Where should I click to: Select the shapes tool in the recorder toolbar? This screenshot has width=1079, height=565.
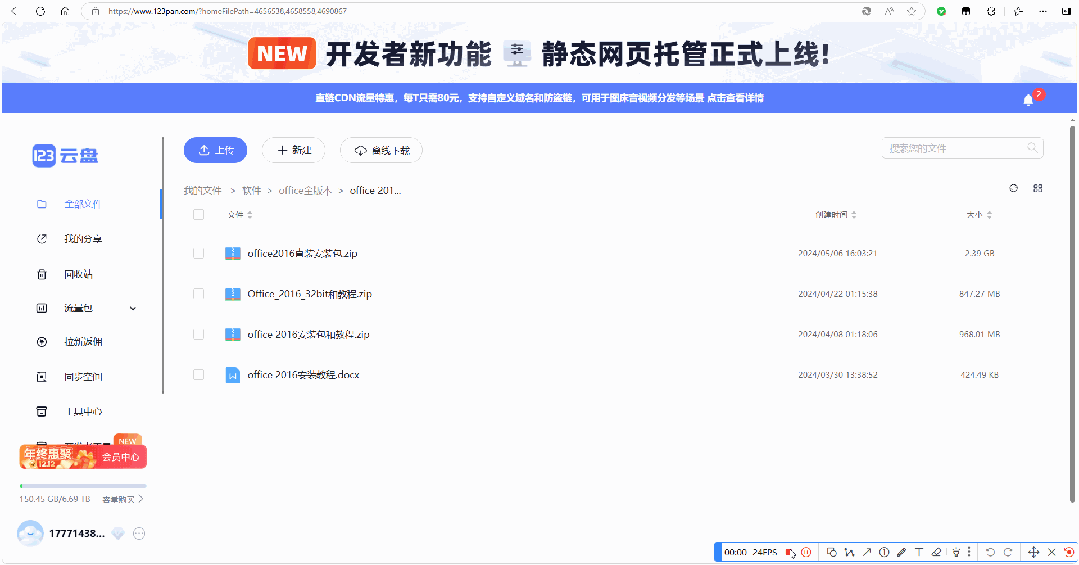tap(831, 552)
